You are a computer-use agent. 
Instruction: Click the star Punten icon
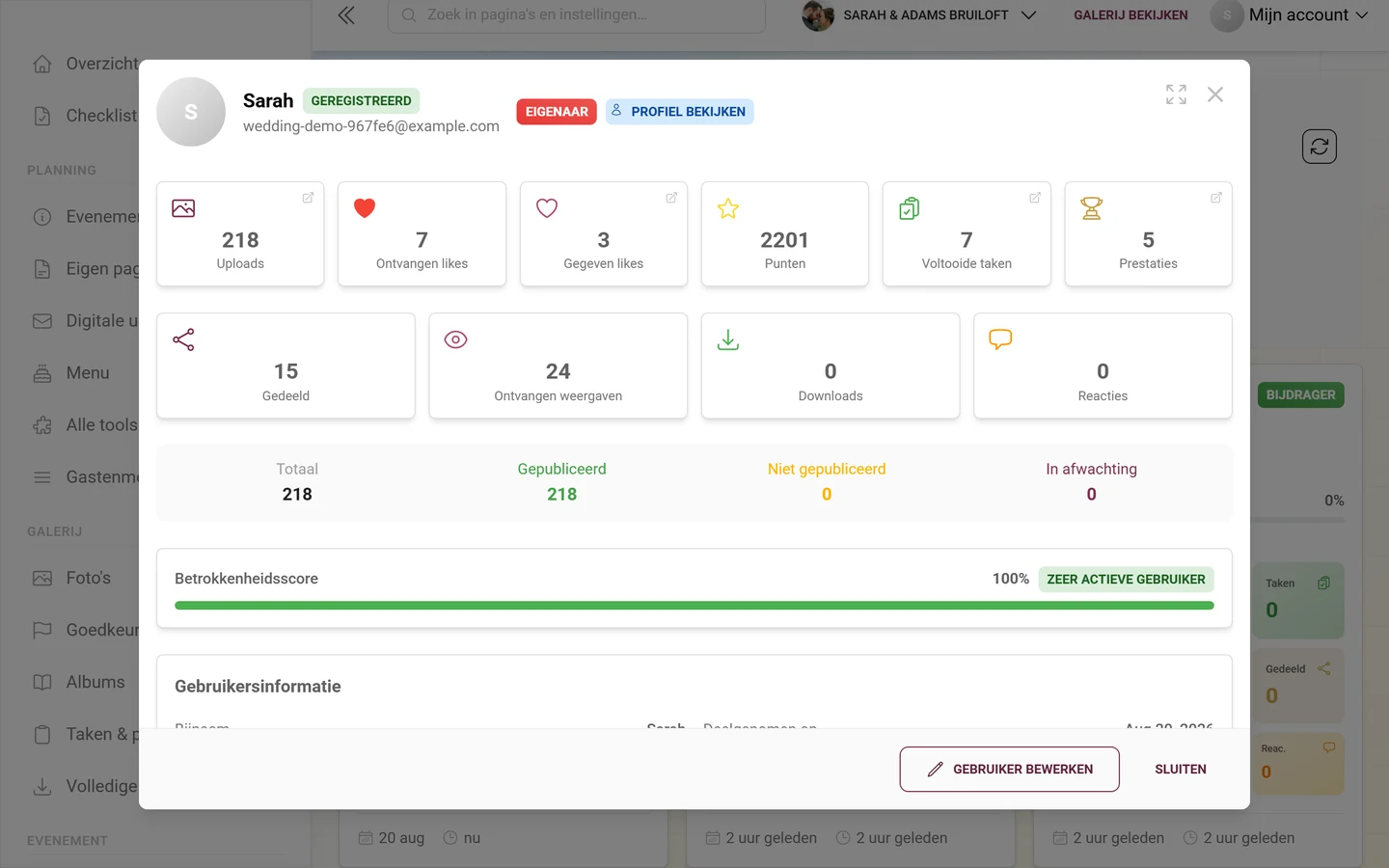pyautogui.click(x=728, y=208)
